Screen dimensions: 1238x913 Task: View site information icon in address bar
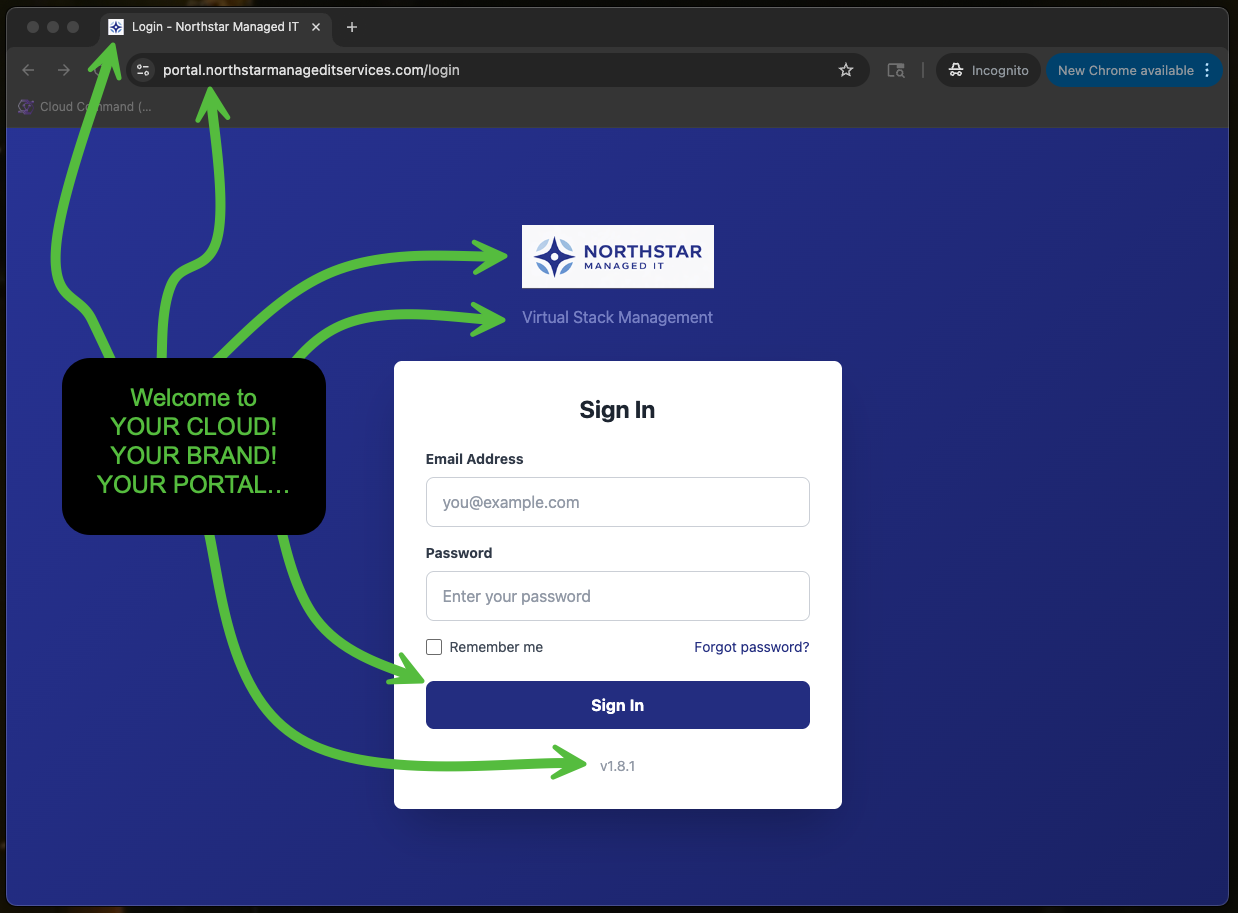pyautogui.click(x=143, y=70)
